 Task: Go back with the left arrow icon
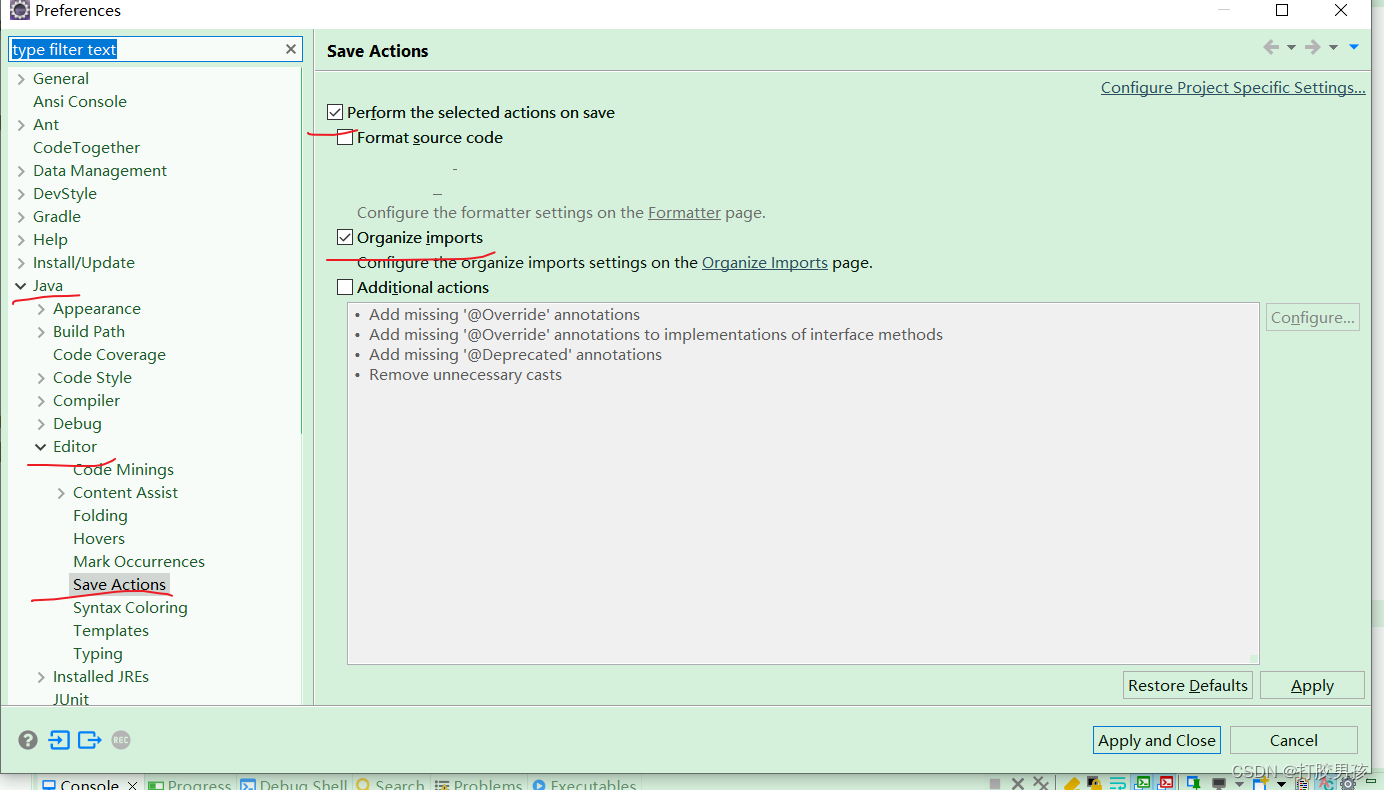click(1271, 47)
